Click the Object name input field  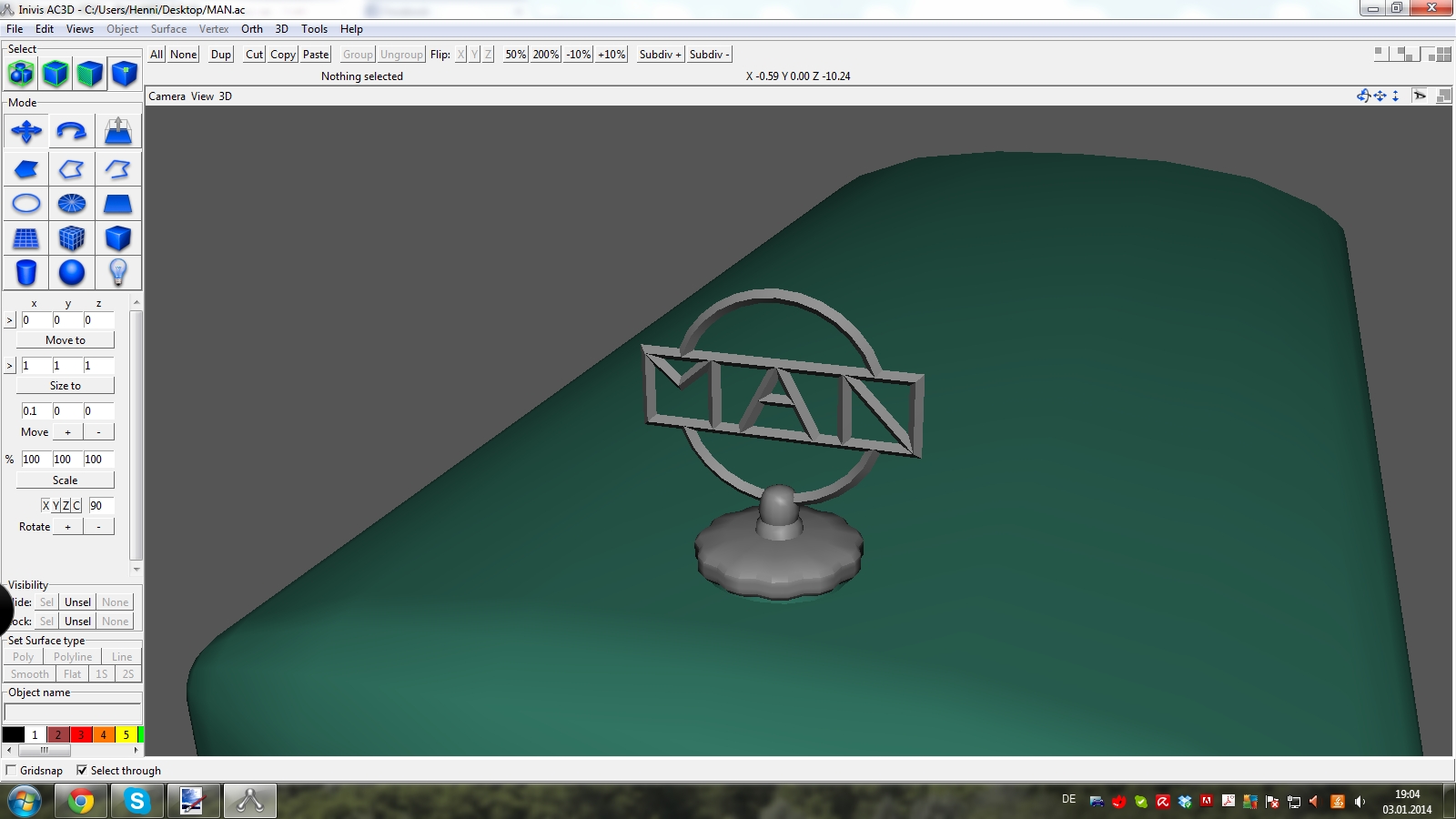point(73,713)
